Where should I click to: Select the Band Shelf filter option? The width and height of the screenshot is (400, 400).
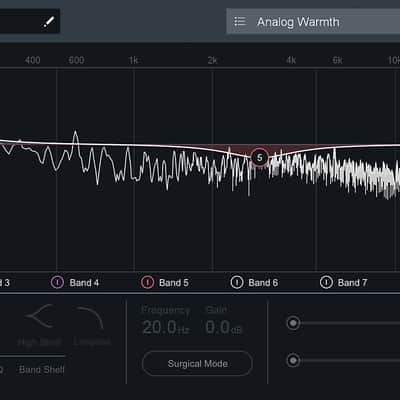[x=42, y=369]
